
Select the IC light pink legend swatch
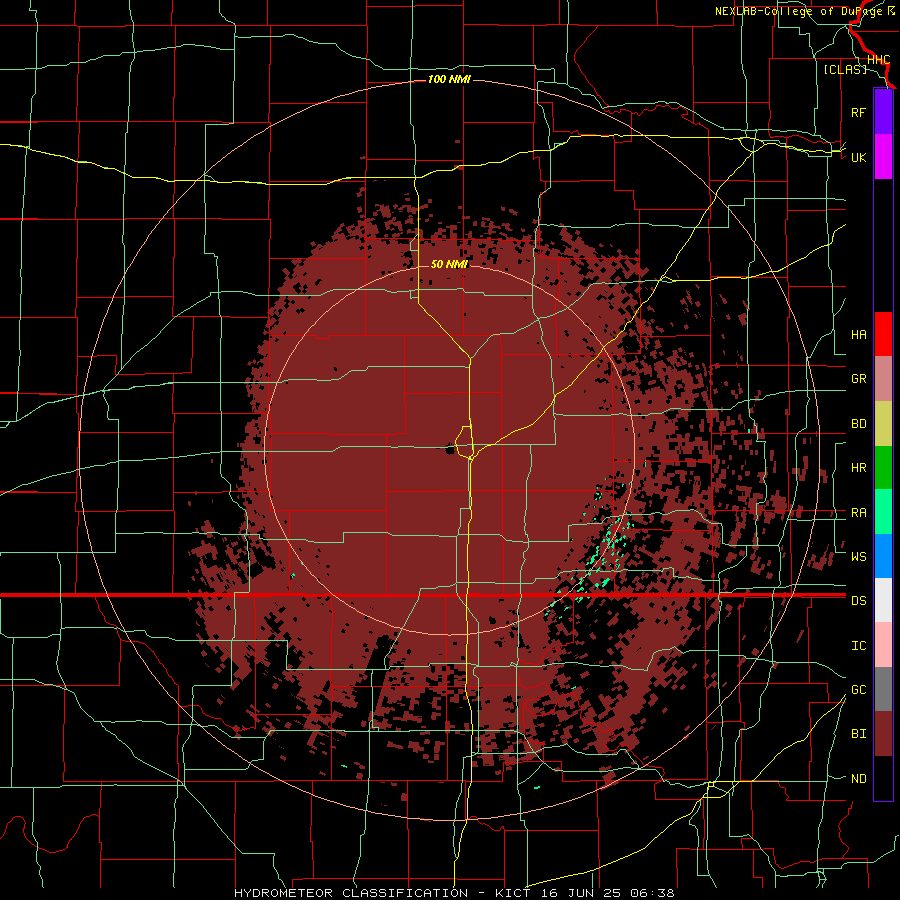tap(883, 645)
